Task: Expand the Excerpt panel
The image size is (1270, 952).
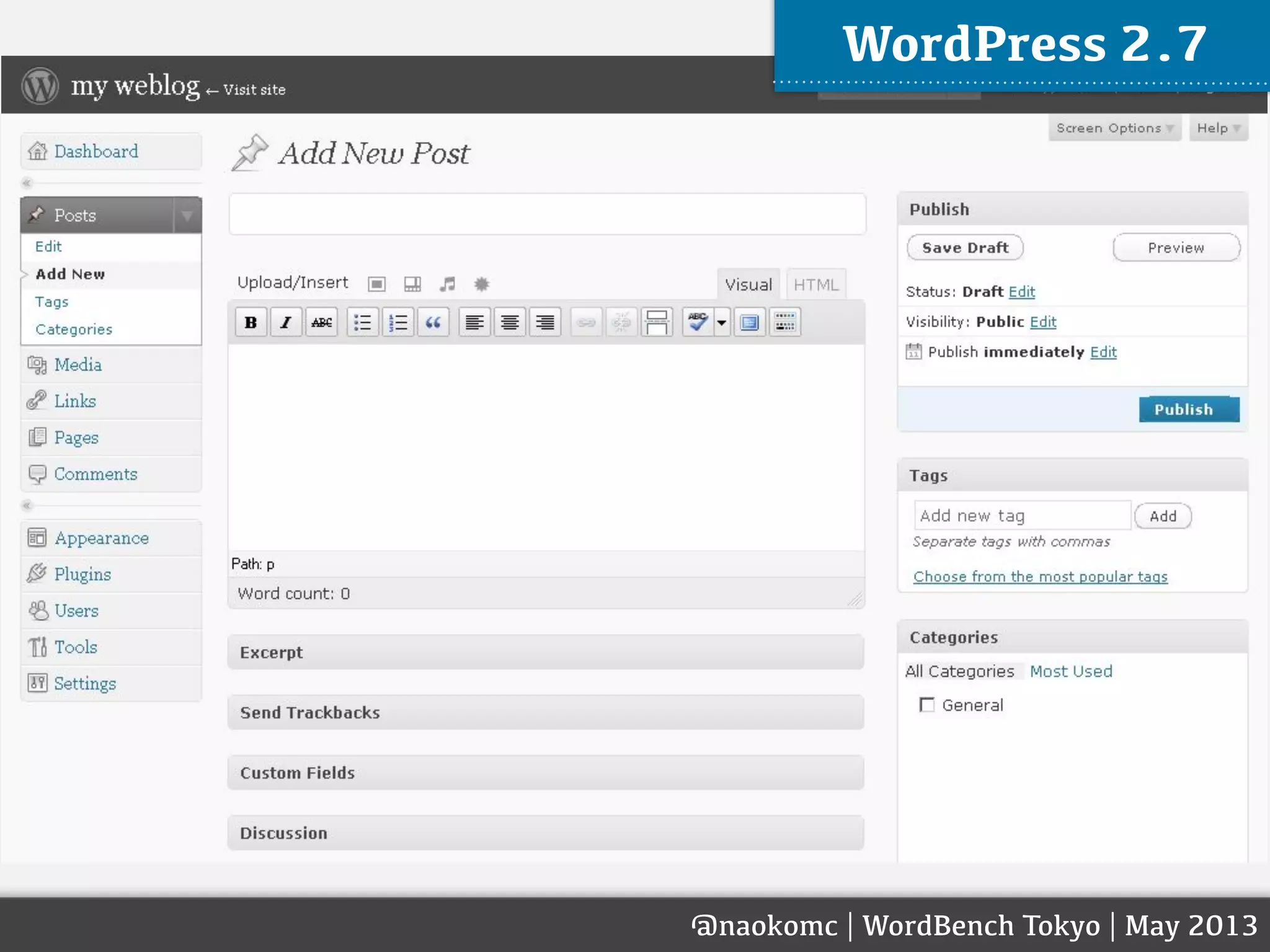Action: pos(546,653)
